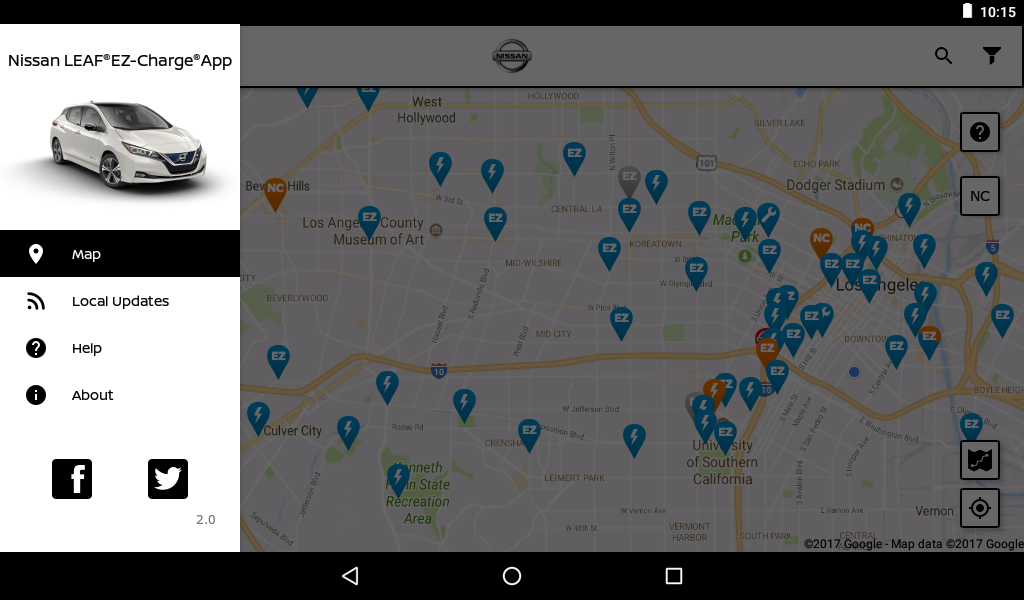Select the gray EZ pin near N Wilton Pl
The height and width of the screenshot is (600, 1024).
coord(629,181)
